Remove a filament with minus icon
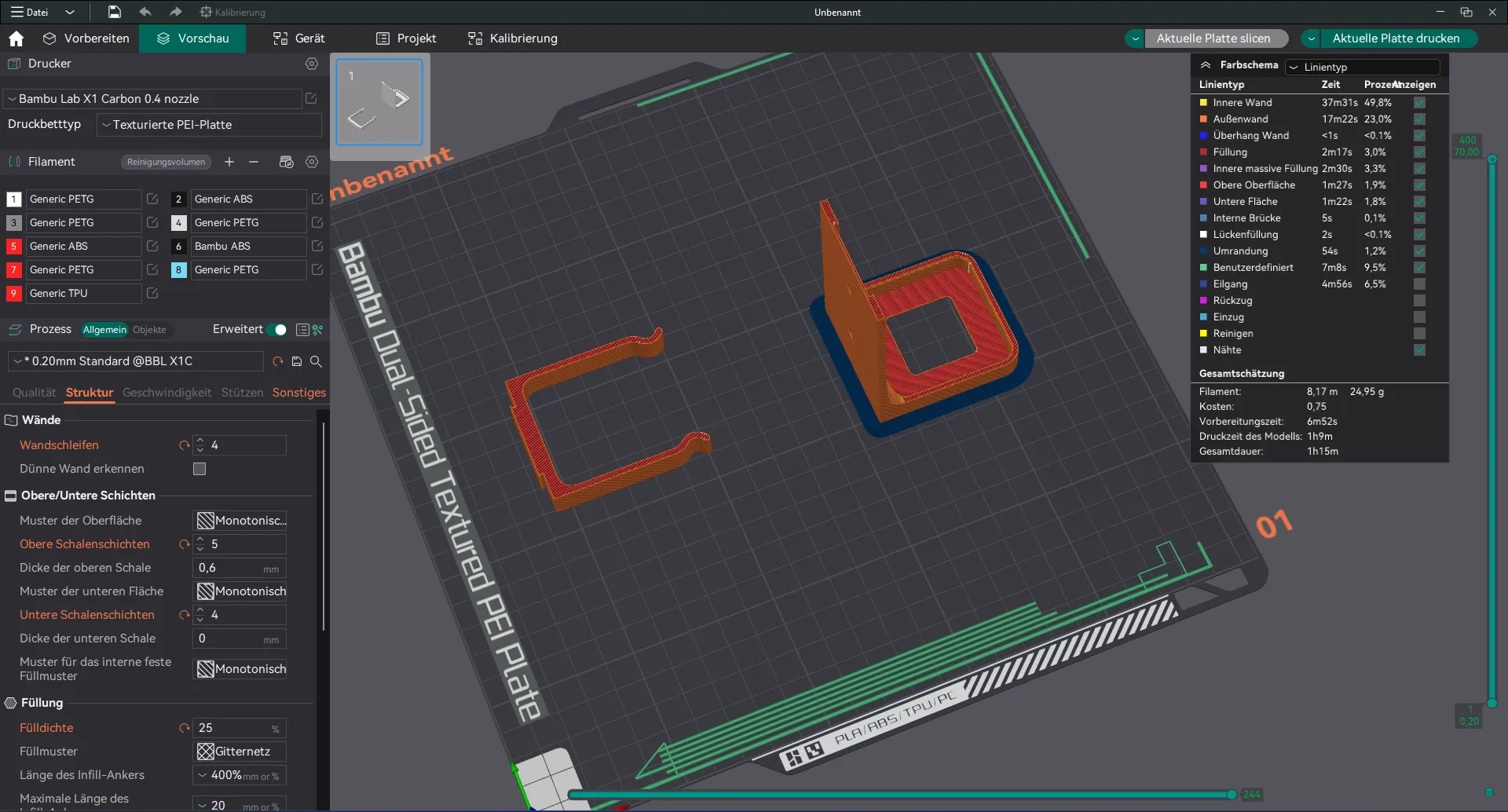1508x812 pixels. click(254, 162)
